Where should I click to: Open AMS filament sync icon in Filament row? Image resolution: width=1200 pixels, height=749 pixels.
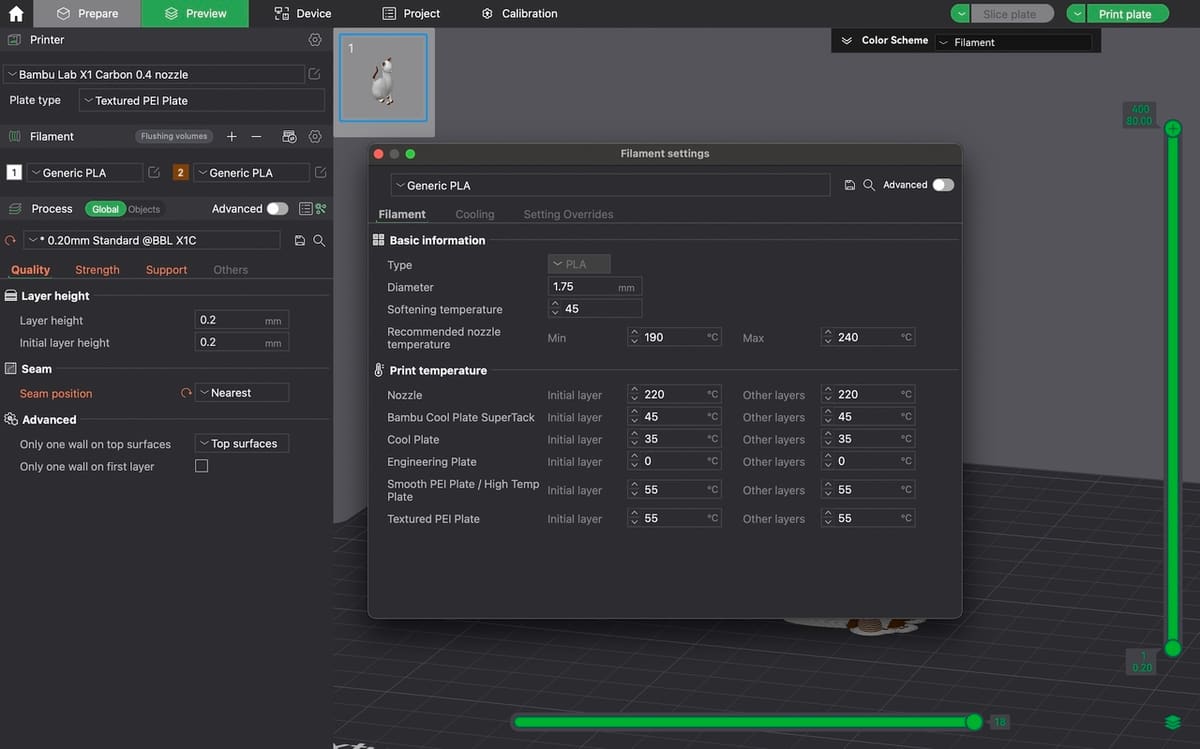point(289,136)
